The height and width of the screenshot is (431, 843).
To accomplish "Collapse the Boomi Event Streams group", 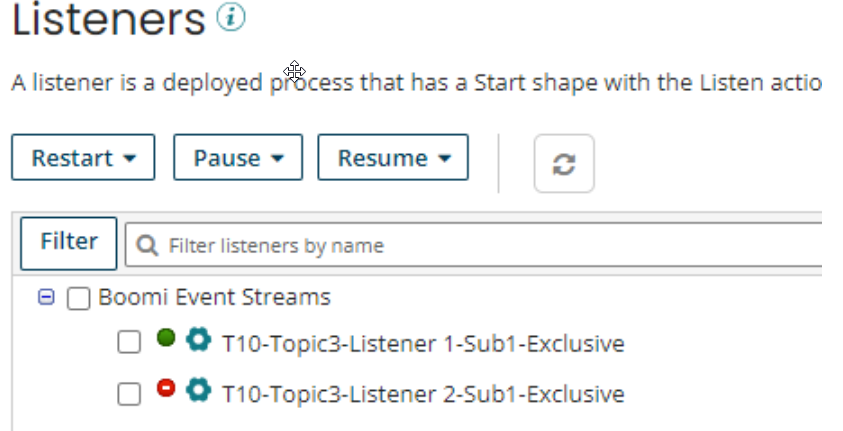I will pos(45,297).
